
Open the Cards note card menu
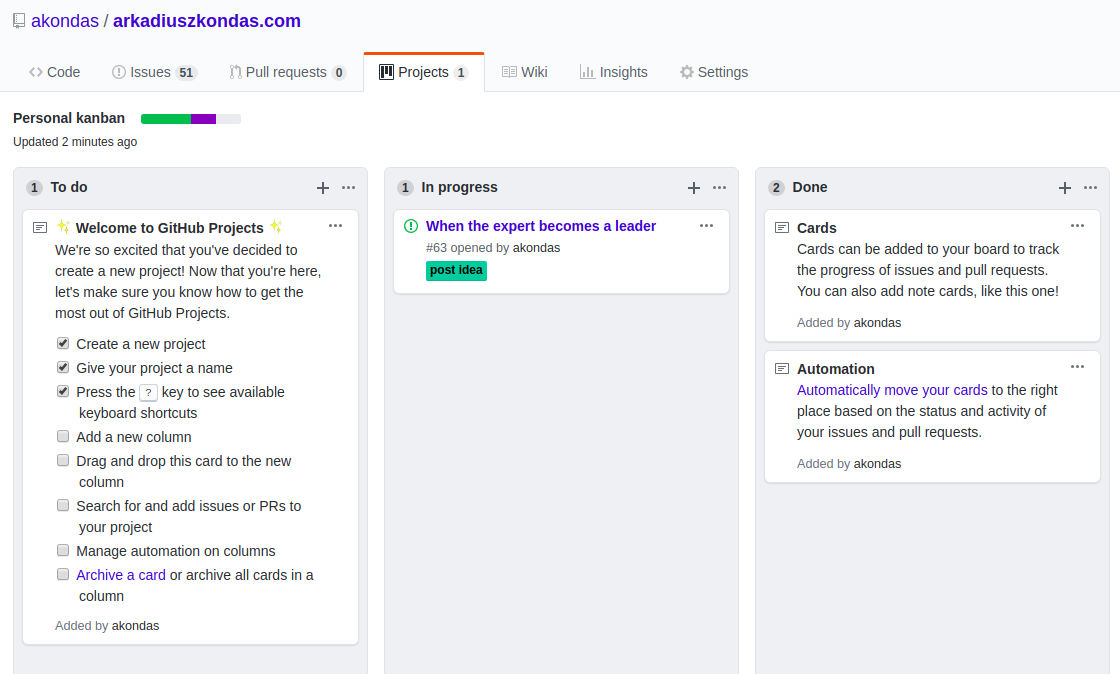tap(1077, 226)
